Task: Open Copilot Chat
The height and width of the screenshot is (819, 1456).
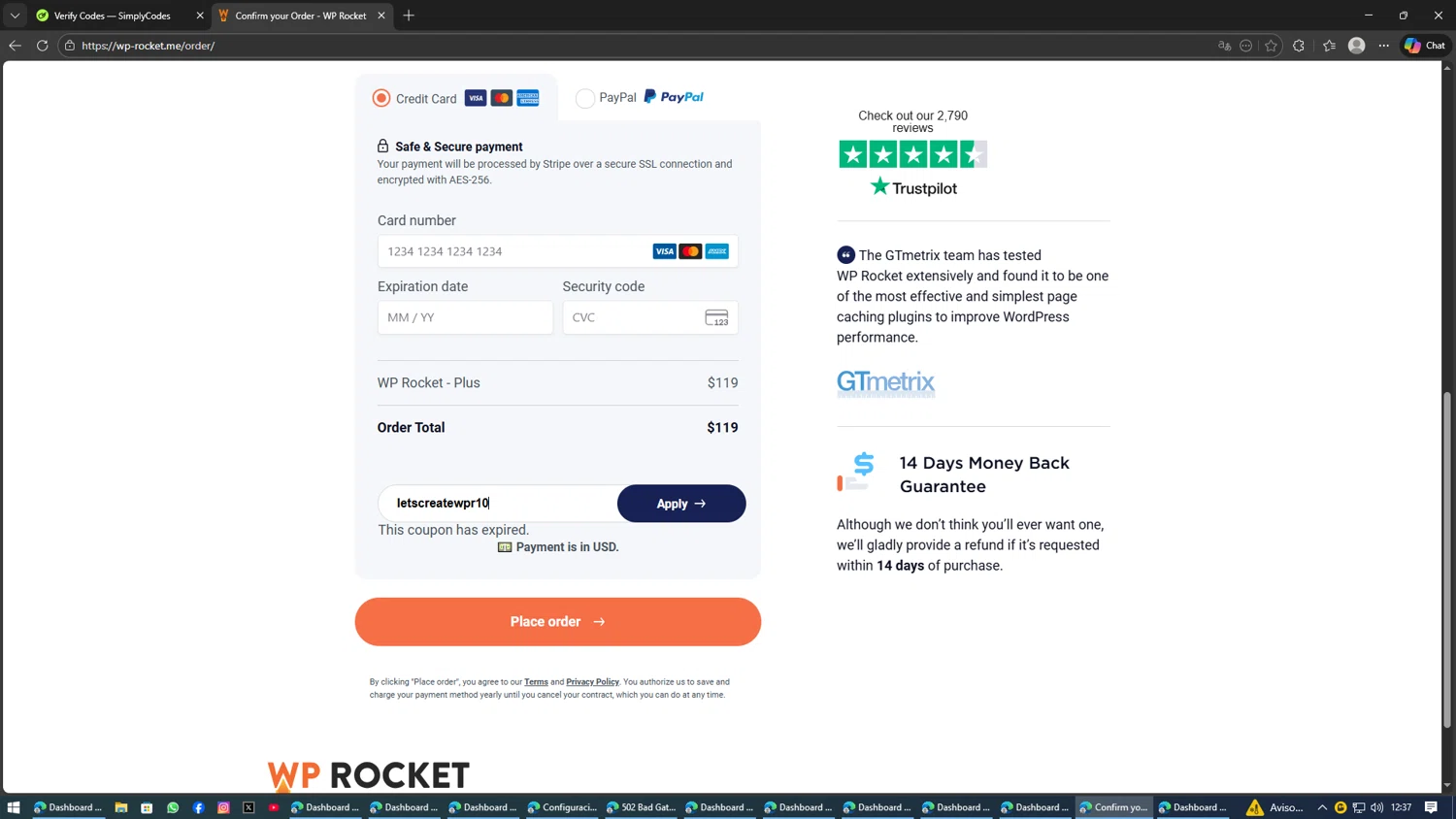Action: click(x=1425, y=46)
